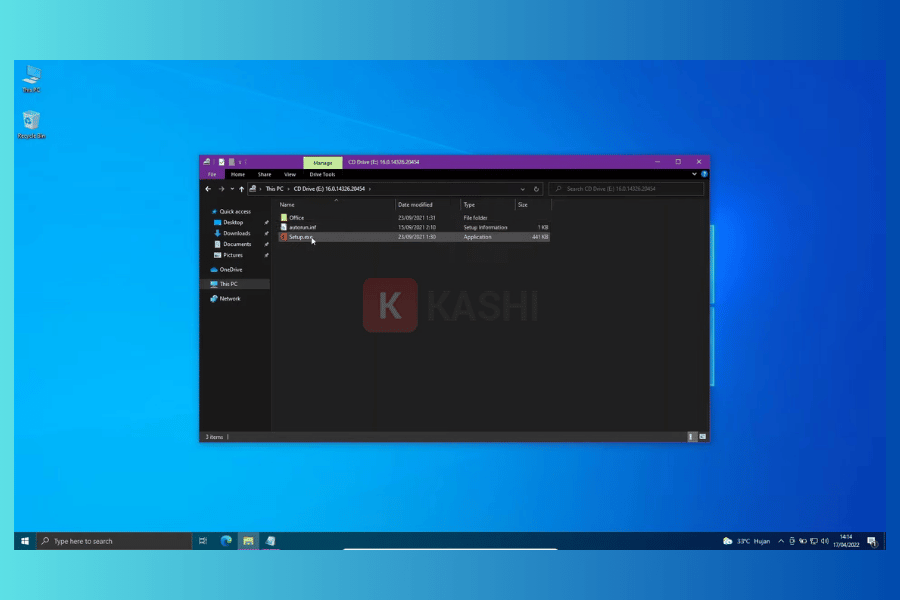This screenshot has width=900, height=600.
Task: Click the Back navigation arrow
Action: pyautogui.click(x=208, y=188)
